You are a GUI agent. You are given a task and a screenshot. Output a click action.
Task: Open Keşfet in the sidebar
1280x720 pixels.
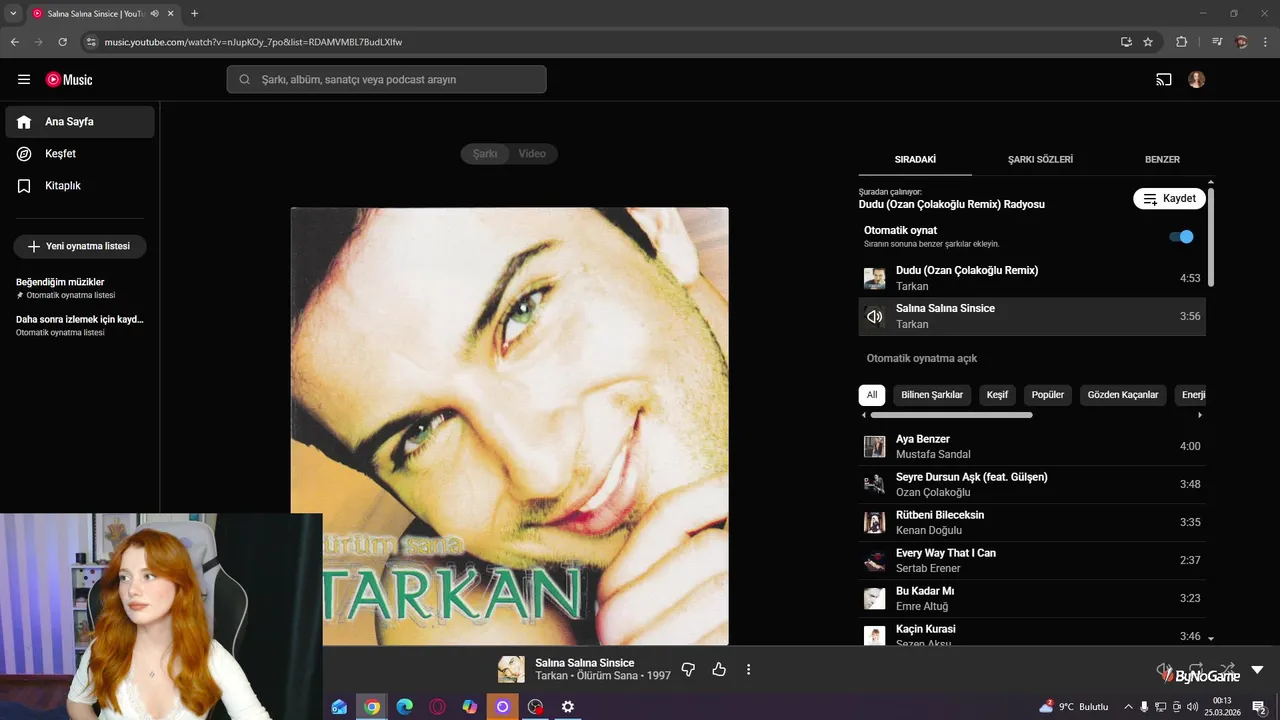(80, 154)
